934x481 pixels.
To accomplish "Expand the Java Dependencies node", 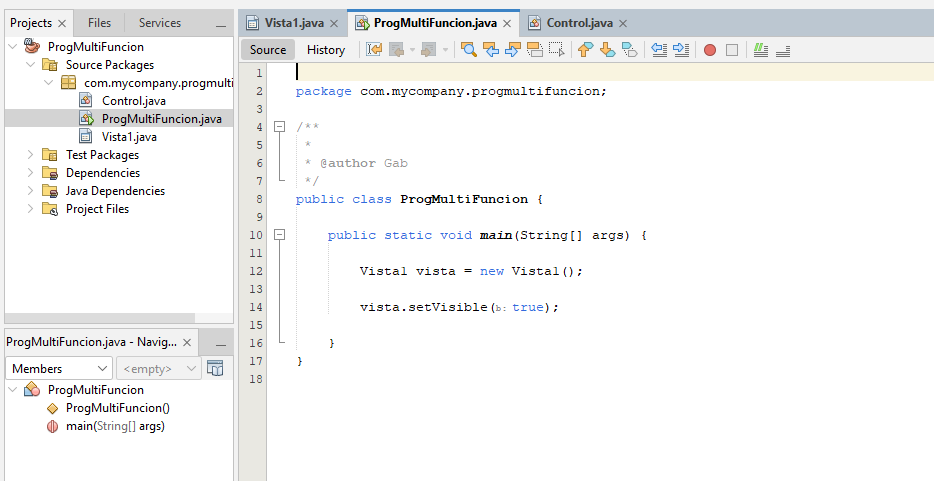I will (30, 190).
